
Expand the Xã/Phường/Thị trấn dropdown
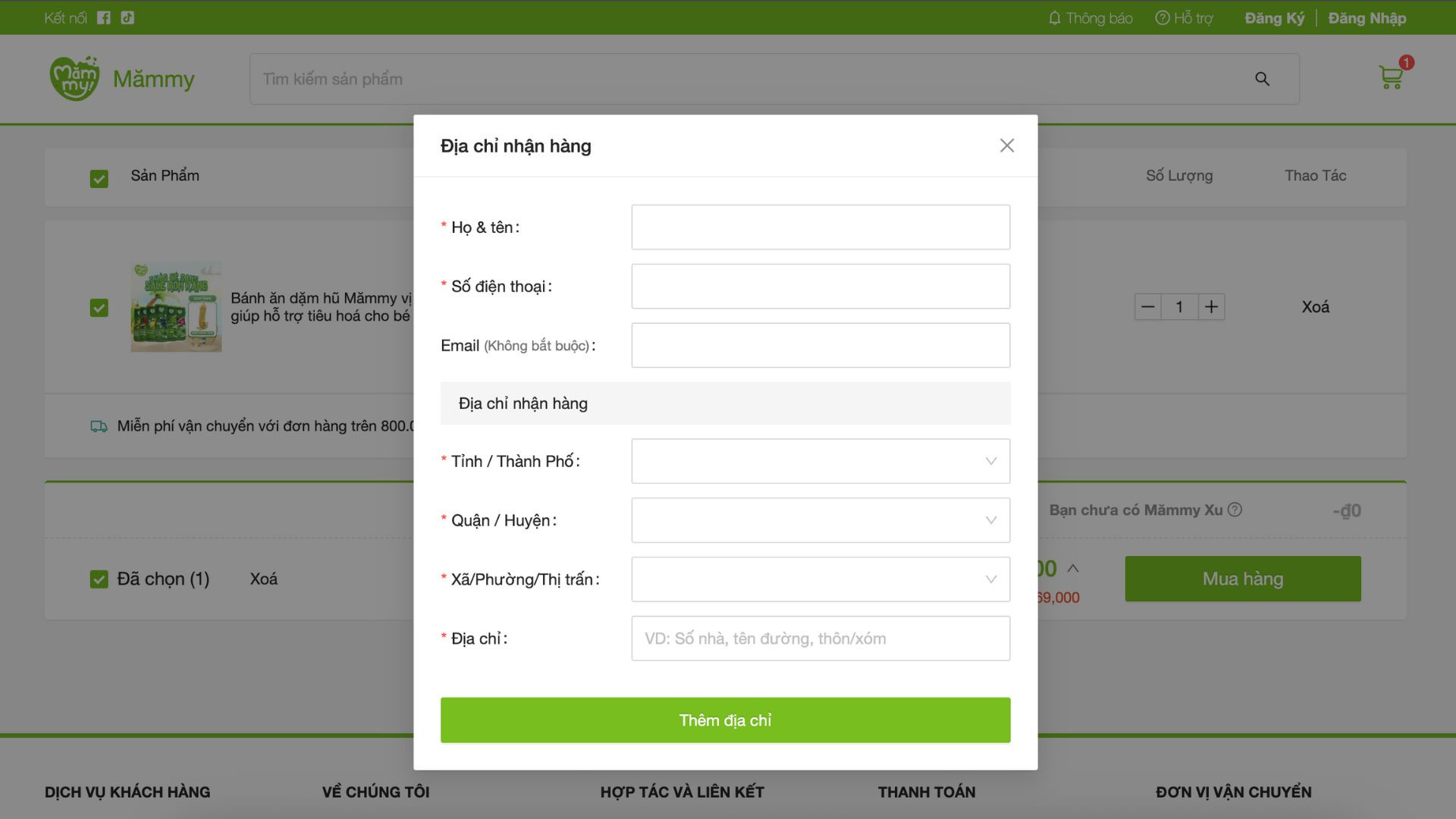(x=821, y=579)
